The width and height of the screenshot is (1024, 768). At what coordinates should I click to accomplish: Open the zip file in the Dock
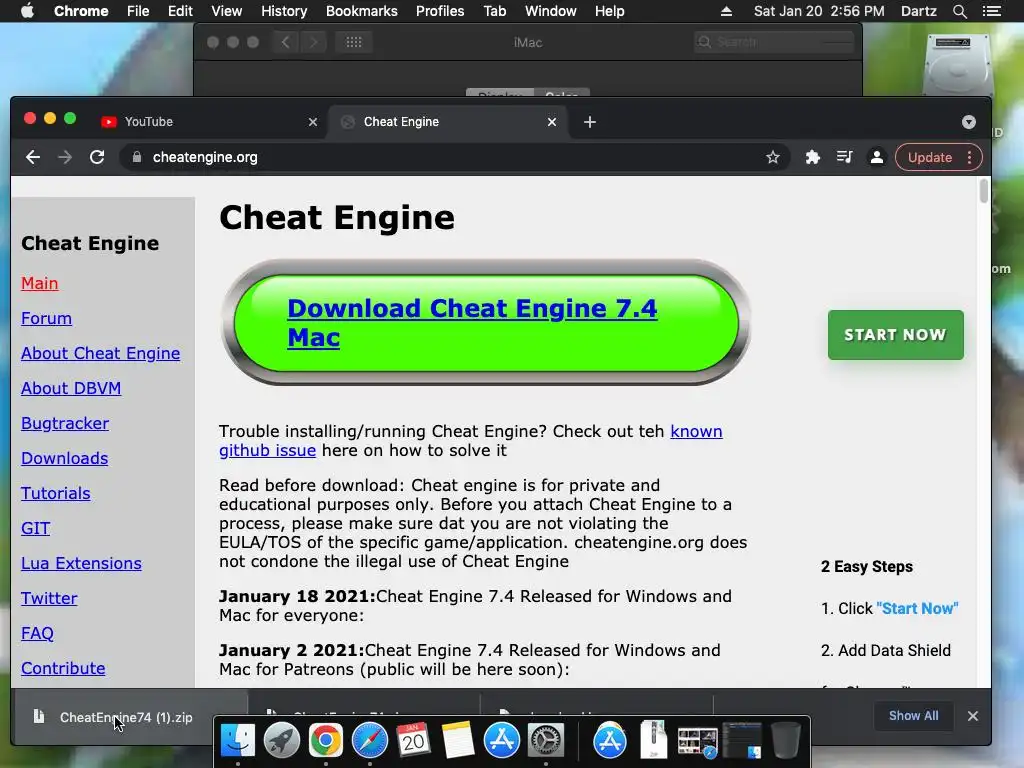click(653, 740)
